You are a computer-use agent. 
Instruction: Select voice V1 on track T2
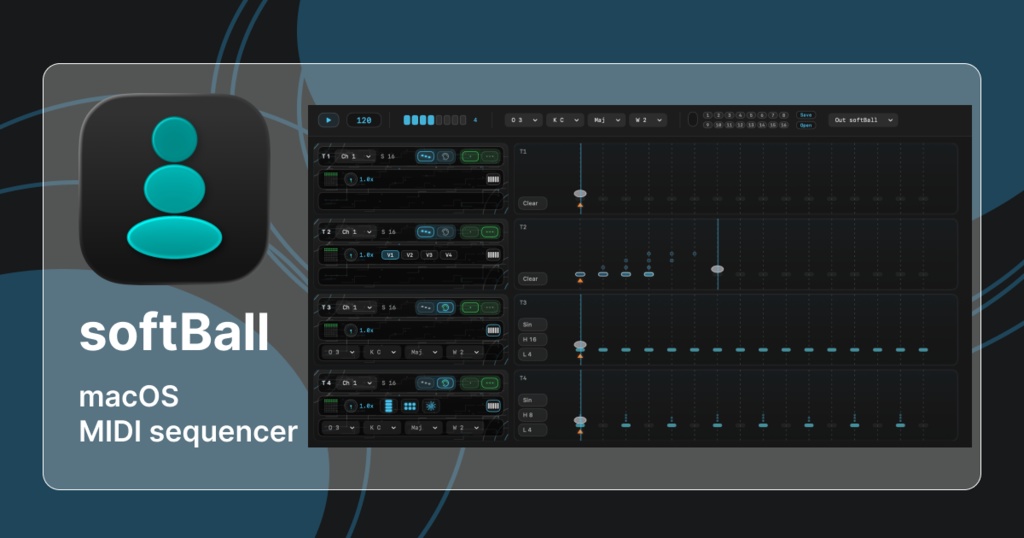tap(390, 255)
